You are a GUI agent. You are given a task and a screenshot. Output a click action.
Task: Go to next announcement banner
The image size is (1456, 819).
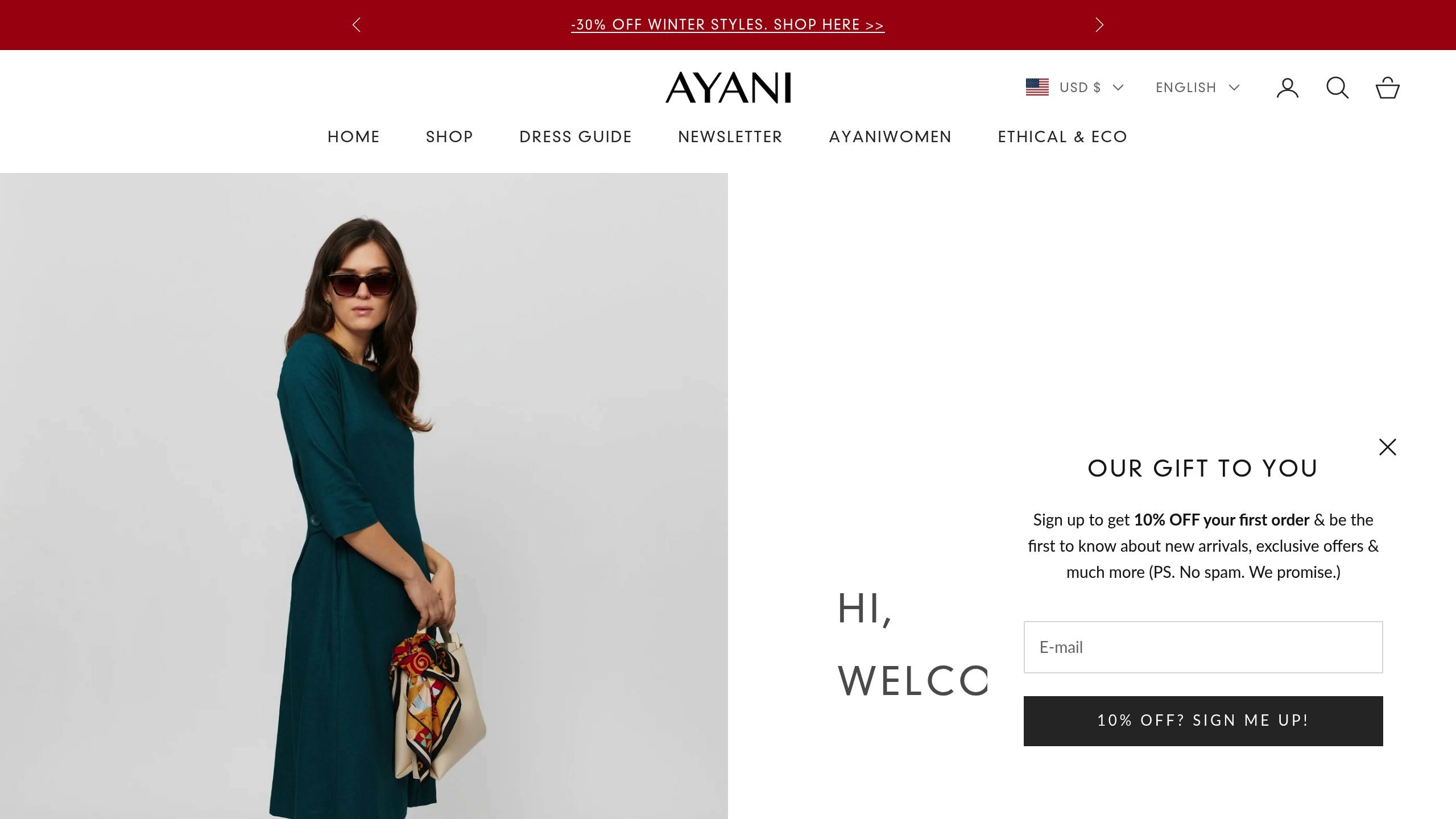[x=1099, y=25]
